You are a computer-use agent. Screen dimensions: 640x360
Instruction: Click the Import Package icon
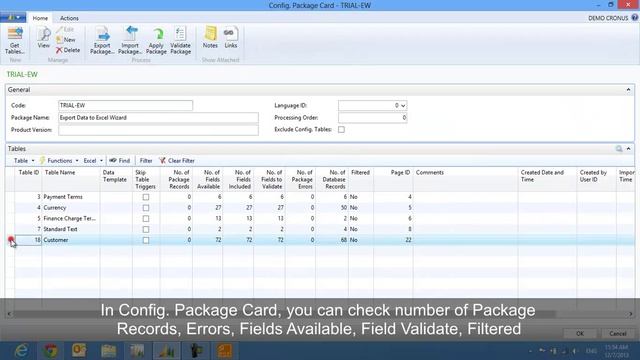(x=130, y=41)
